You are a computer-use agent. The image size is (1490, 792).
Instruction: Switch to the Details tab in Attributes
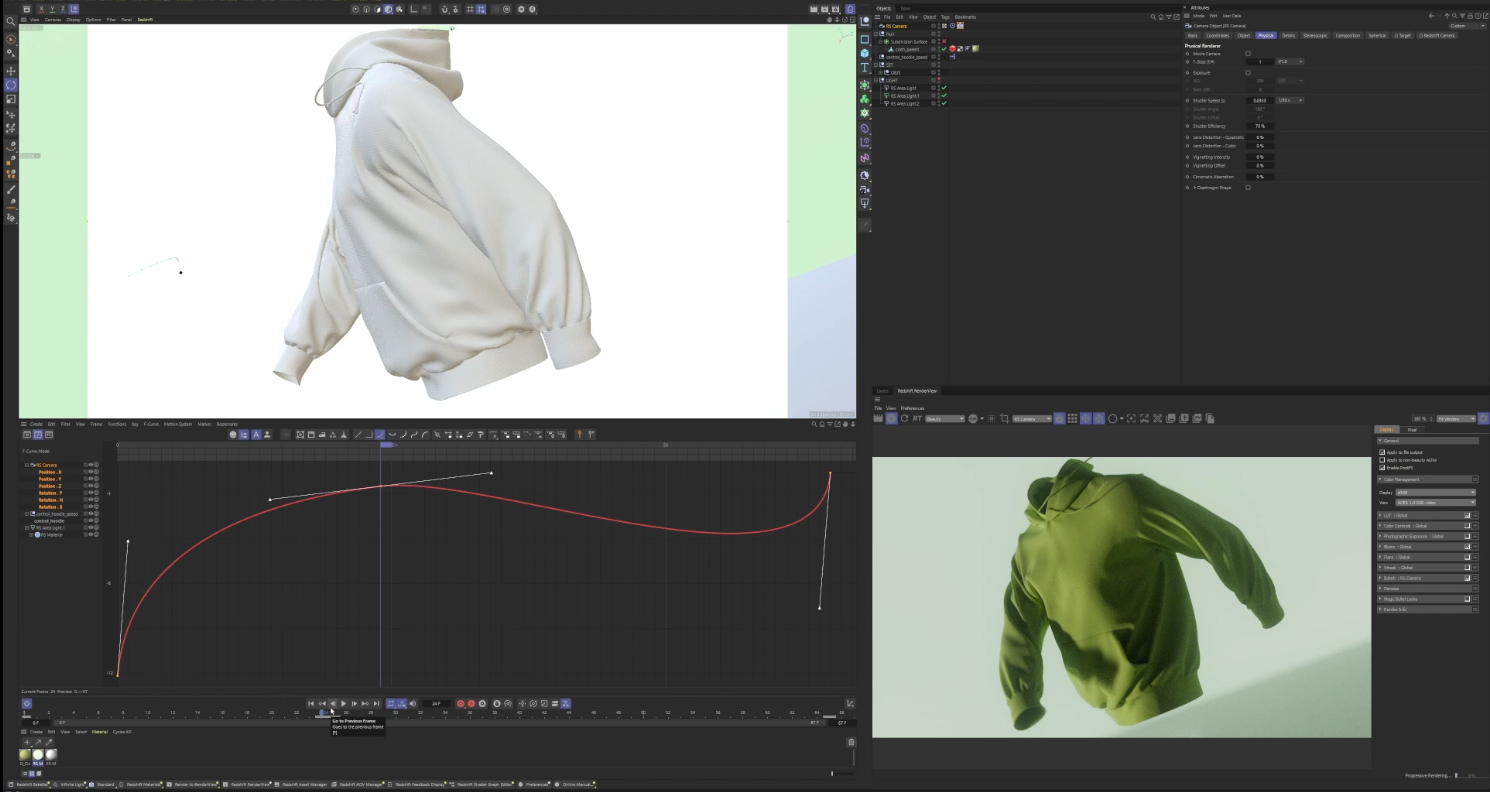[1289, 35]
